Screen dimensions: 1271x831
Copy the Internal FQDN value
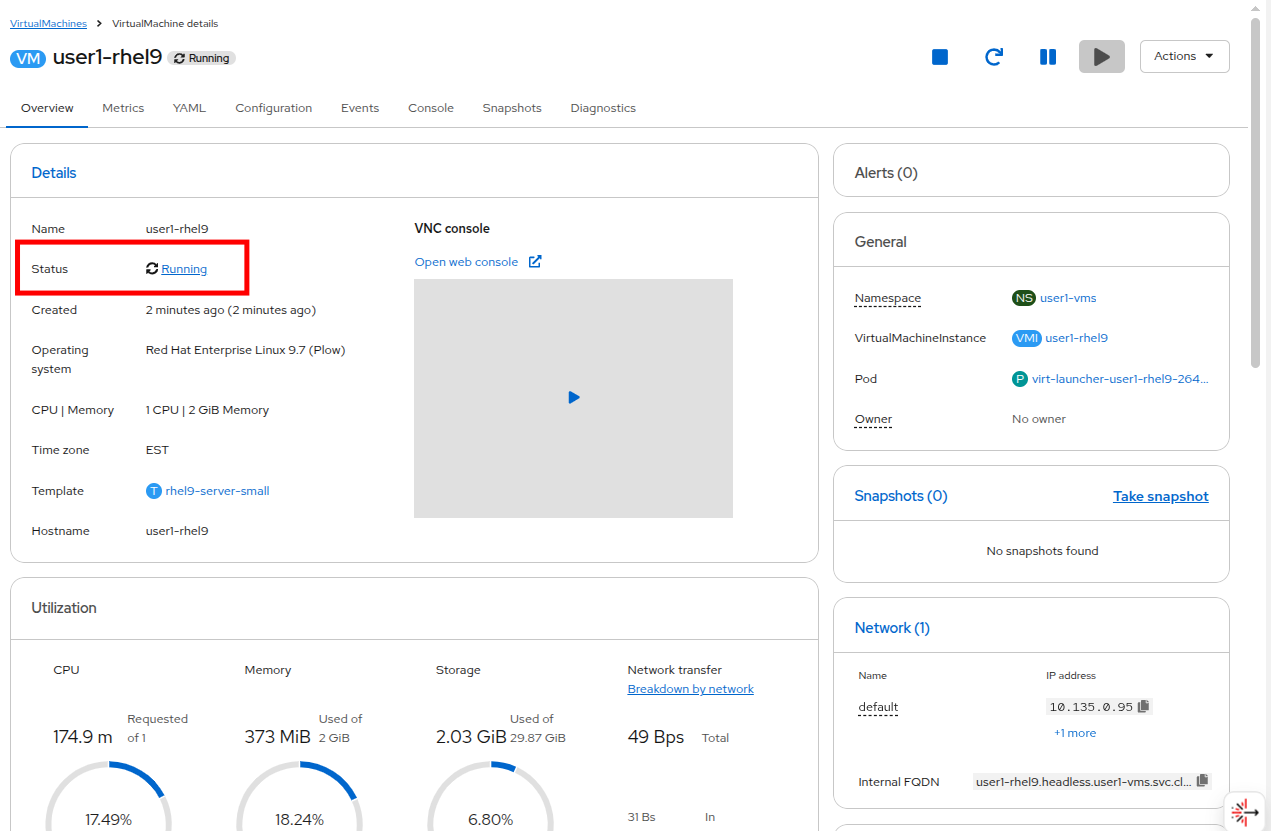coord(1203,781)
